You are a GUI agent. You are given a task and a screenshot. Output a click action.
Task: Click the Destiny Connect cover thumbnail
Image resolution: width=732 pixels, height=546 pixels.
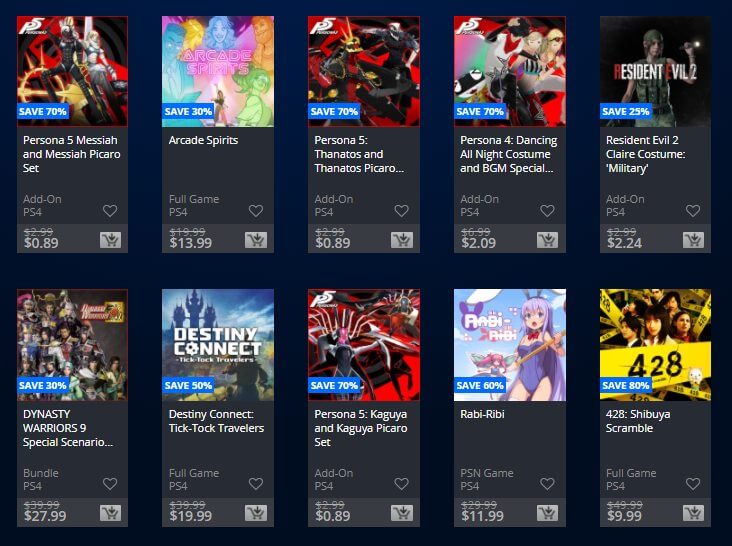(x=218, y=345)
